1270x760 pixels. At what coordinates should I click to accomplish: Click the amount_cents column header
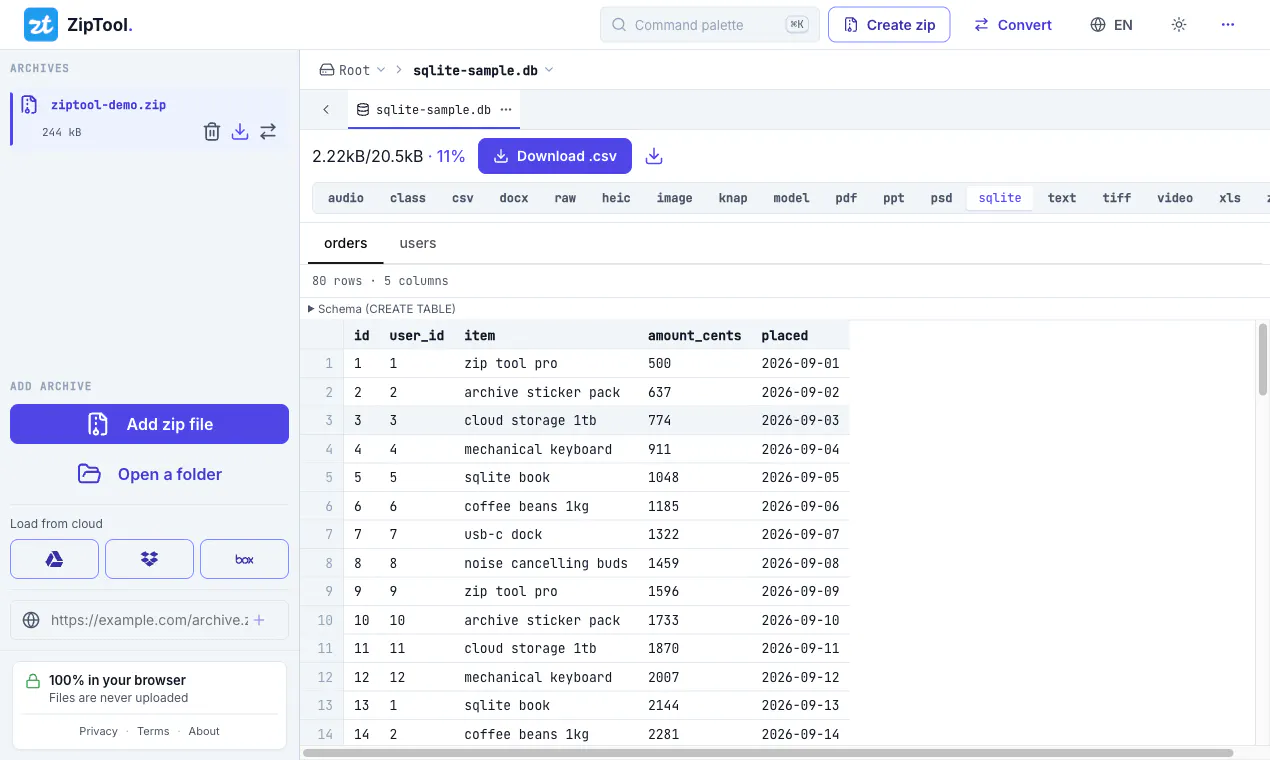coord(695,335)
